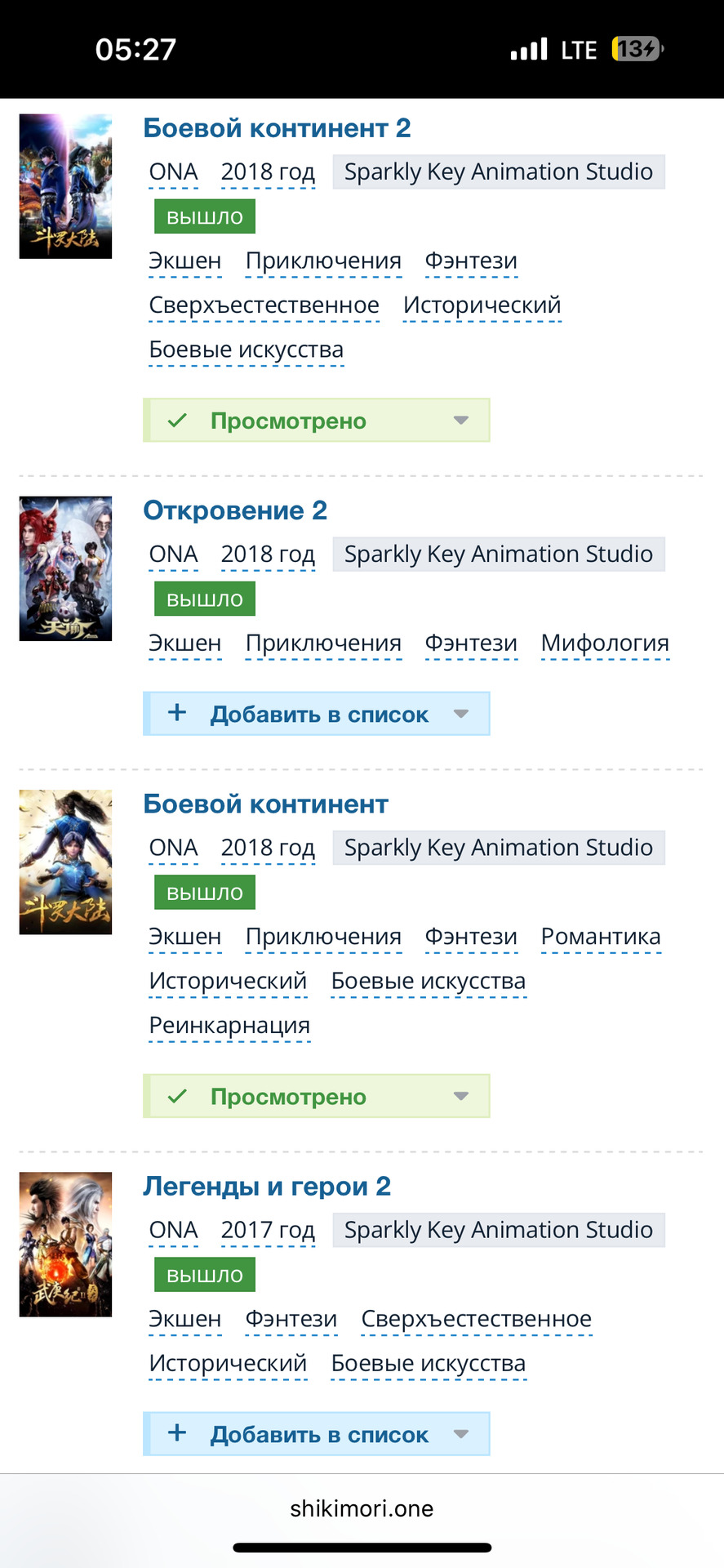Tap plus icon on Легенды и герои 2 button
724x1568 pixels.
point(177,1433)
